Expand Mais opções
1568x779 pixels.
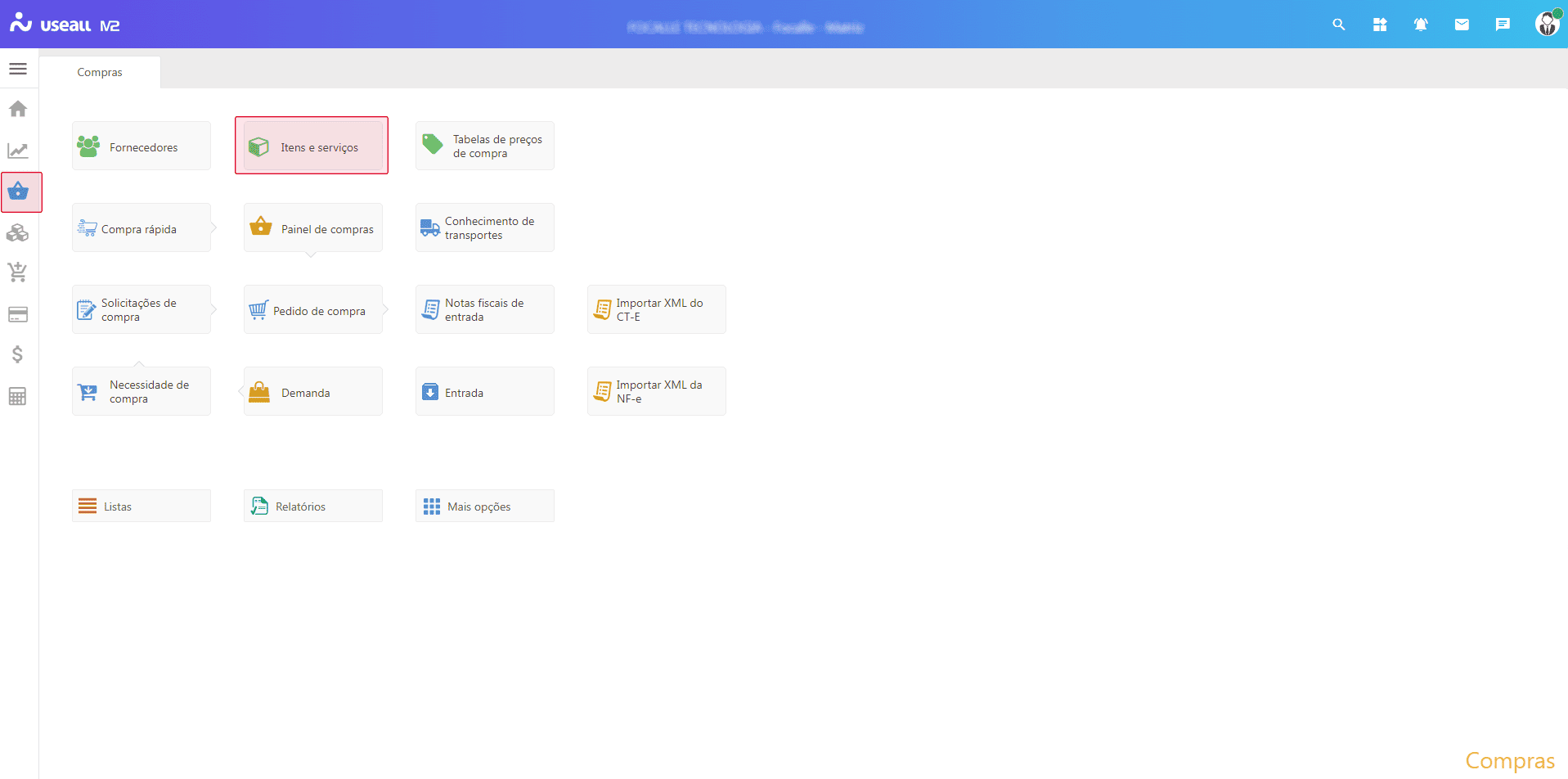(485, 507)
